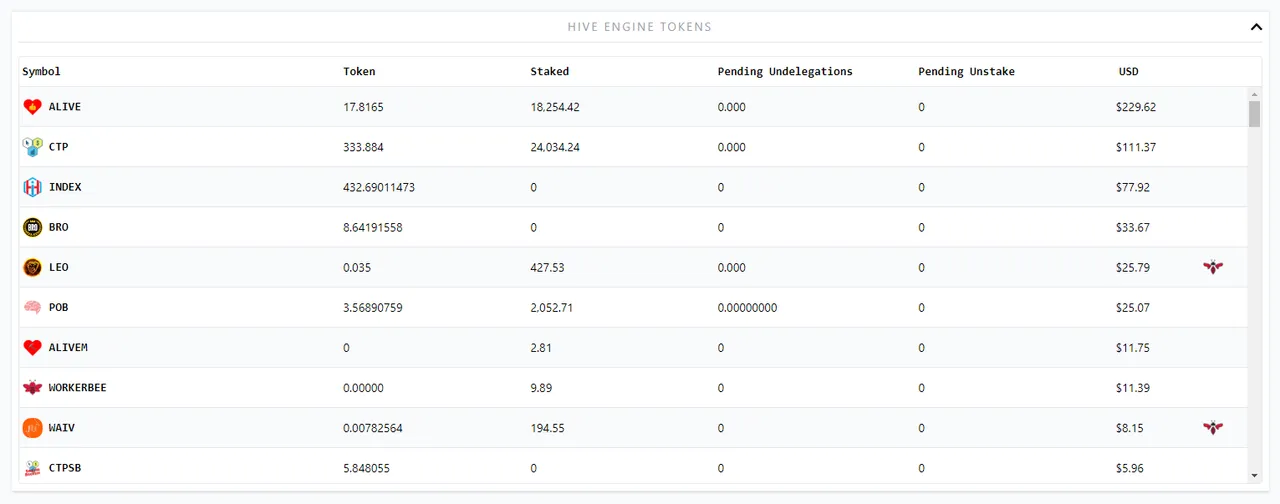Click the LEO lion token icon
This screenshot has width=1280, height=504.
tap(32, 267)
